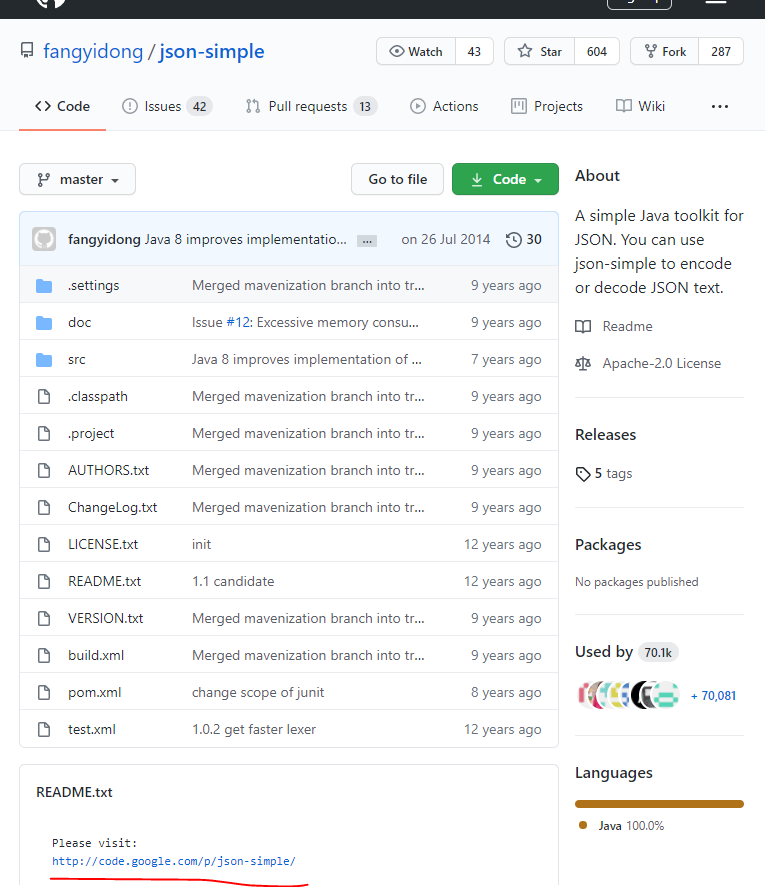Click the license scale icon
The width and height of the screenshot is (765, 887).
[x=583, y=363]
